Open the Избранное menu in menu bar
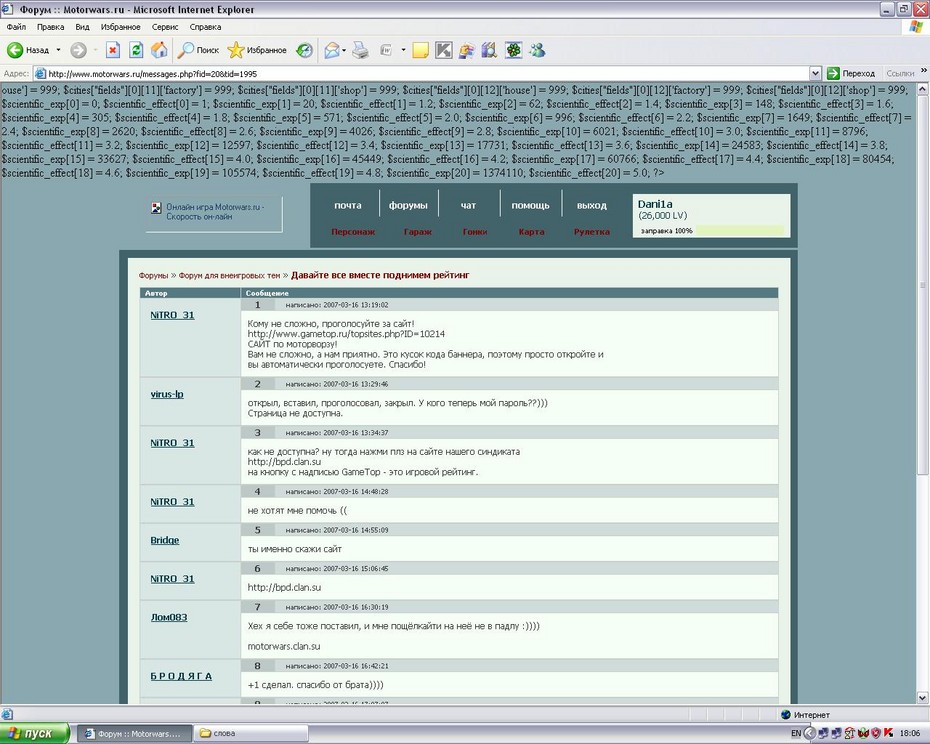The height and width of the screenshot is (744, 930). [x=120, y=27]
